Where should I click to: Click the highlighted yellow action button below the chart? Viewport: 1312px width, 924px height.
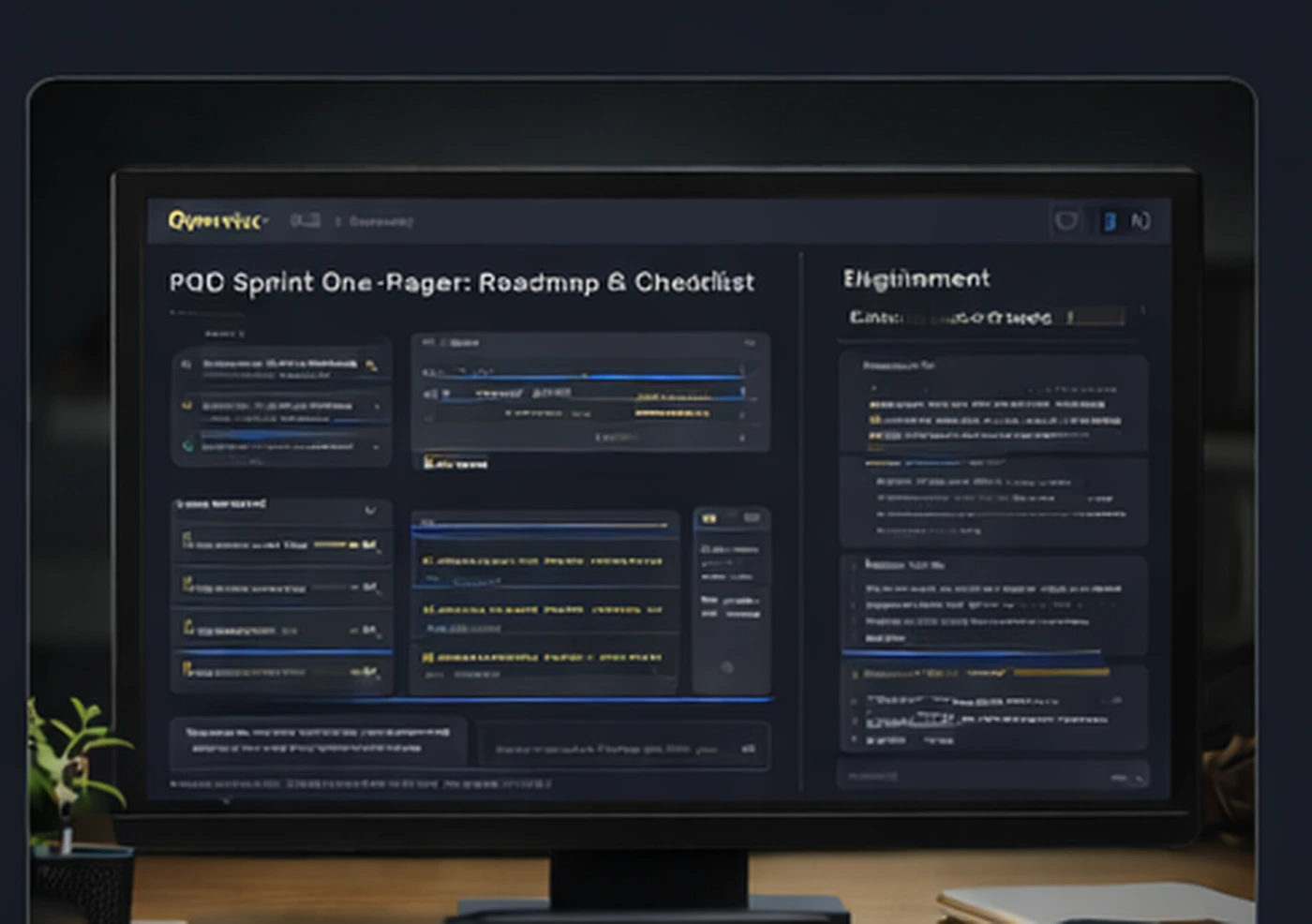(456, 463)
